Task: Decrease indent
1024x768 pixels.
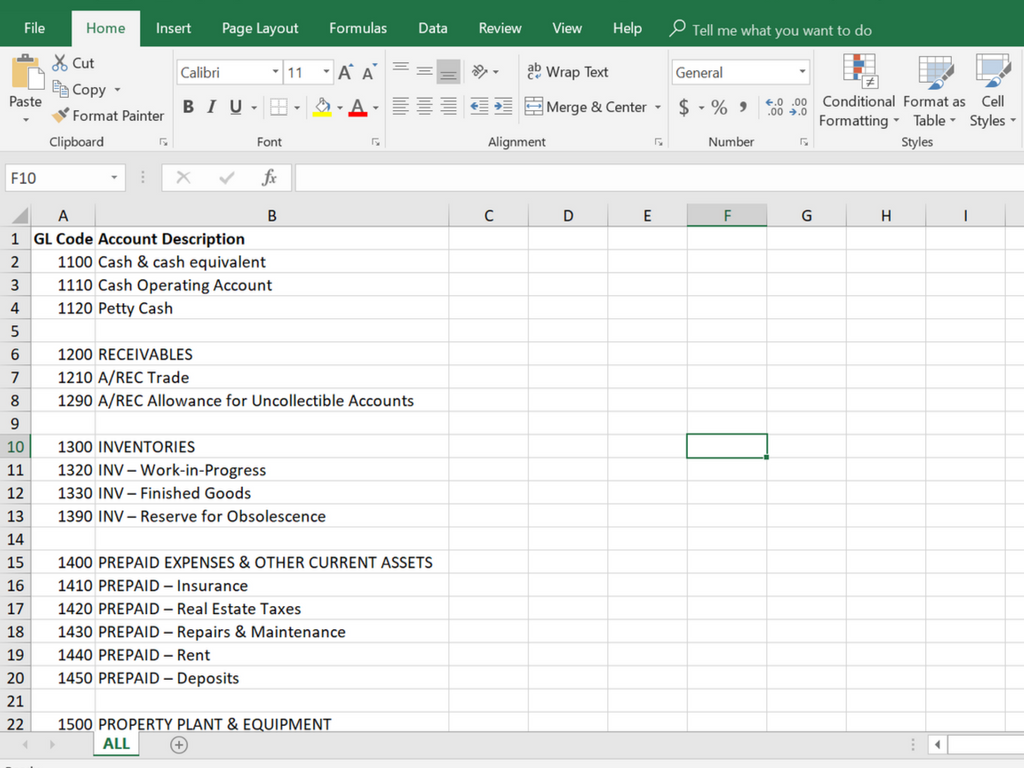Action: [x=479, y=106]
